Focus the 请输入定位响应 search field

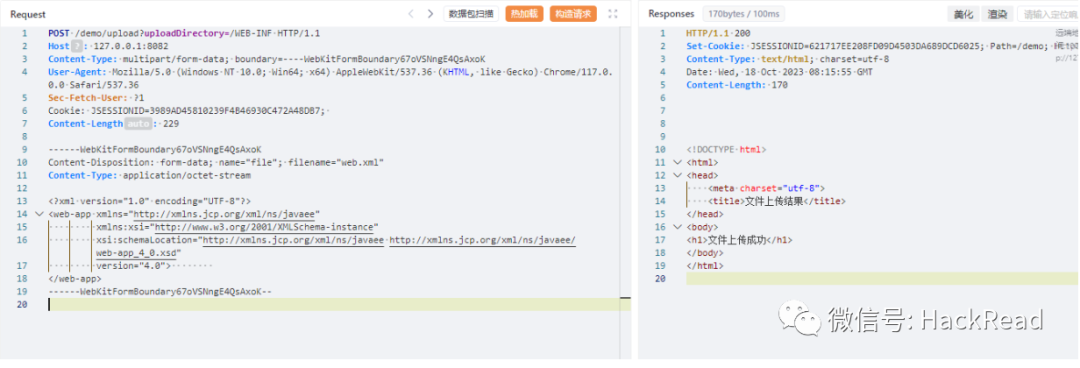[x=1048, y=14]
